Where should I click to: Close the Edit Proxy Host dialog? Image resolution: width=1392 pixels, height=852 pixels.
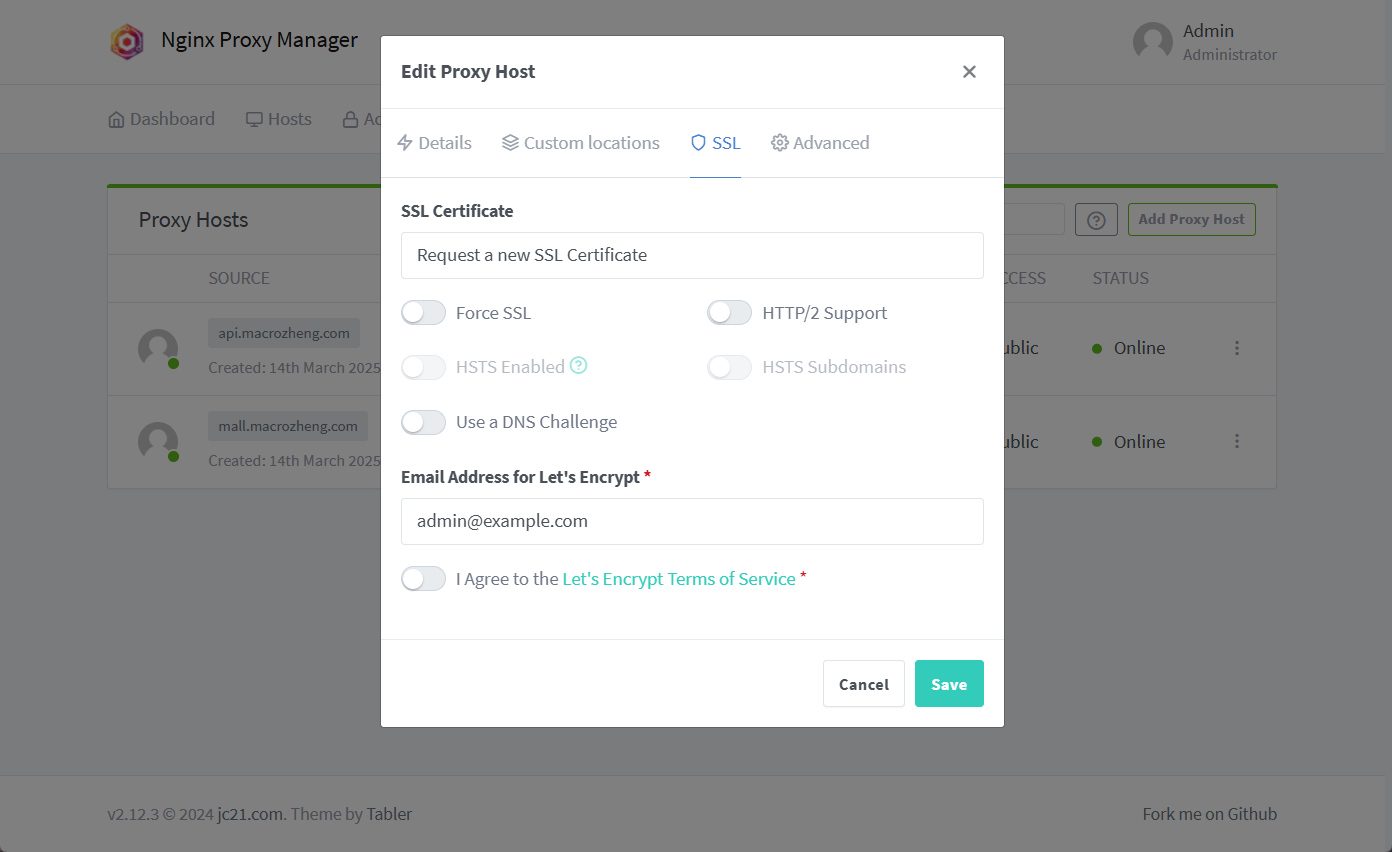tap(969, 72)
